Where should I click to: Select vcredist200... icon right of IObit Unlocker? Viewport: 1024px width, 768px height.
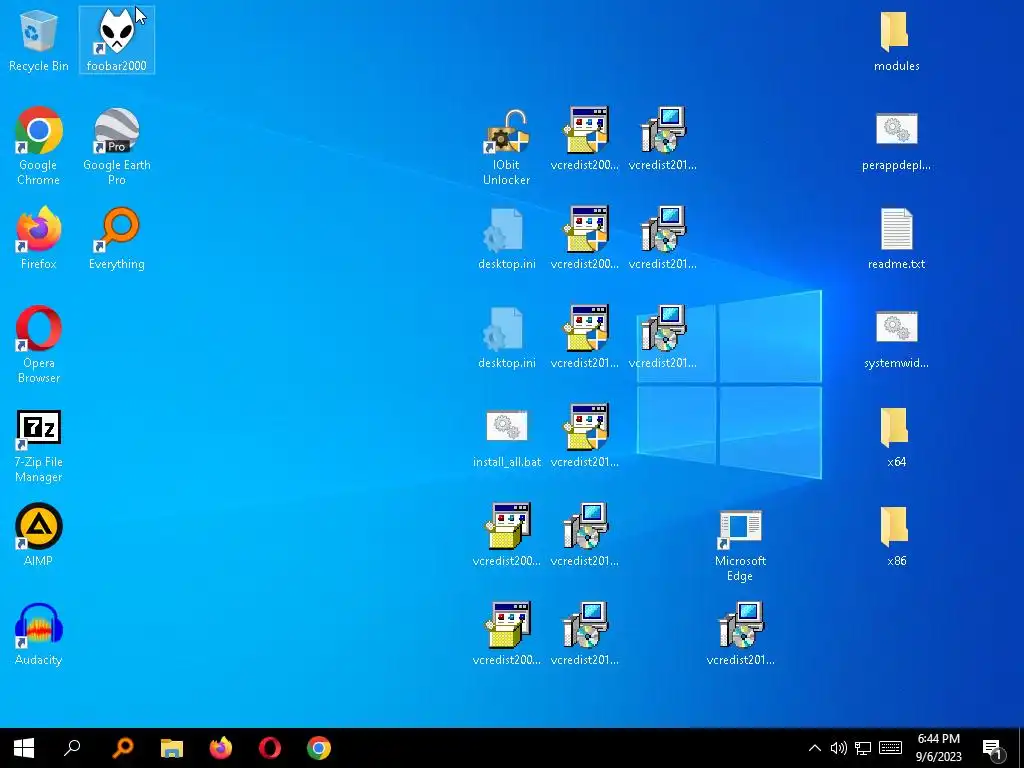point(584,140)
